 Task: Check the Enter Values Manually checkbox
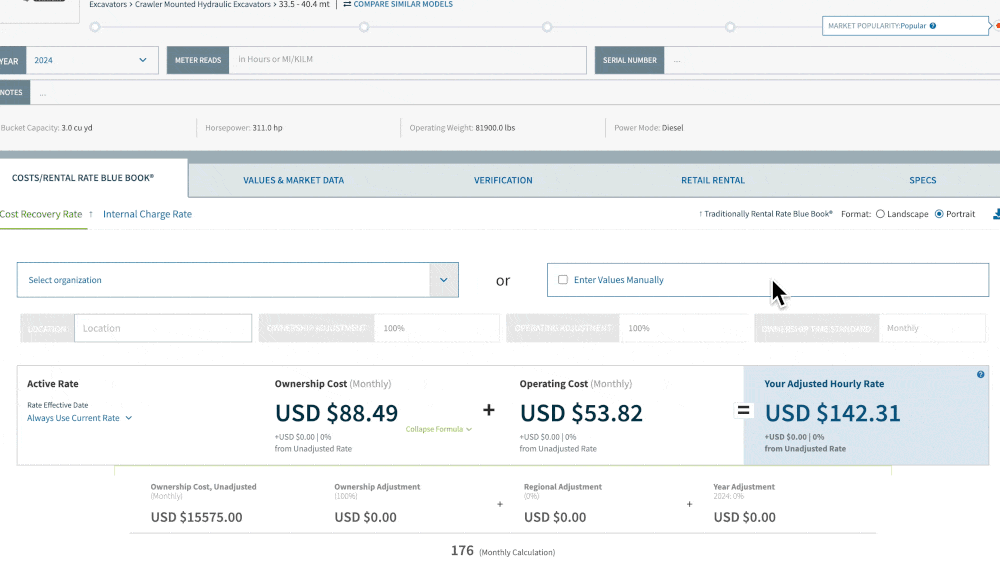pos(562,279)
